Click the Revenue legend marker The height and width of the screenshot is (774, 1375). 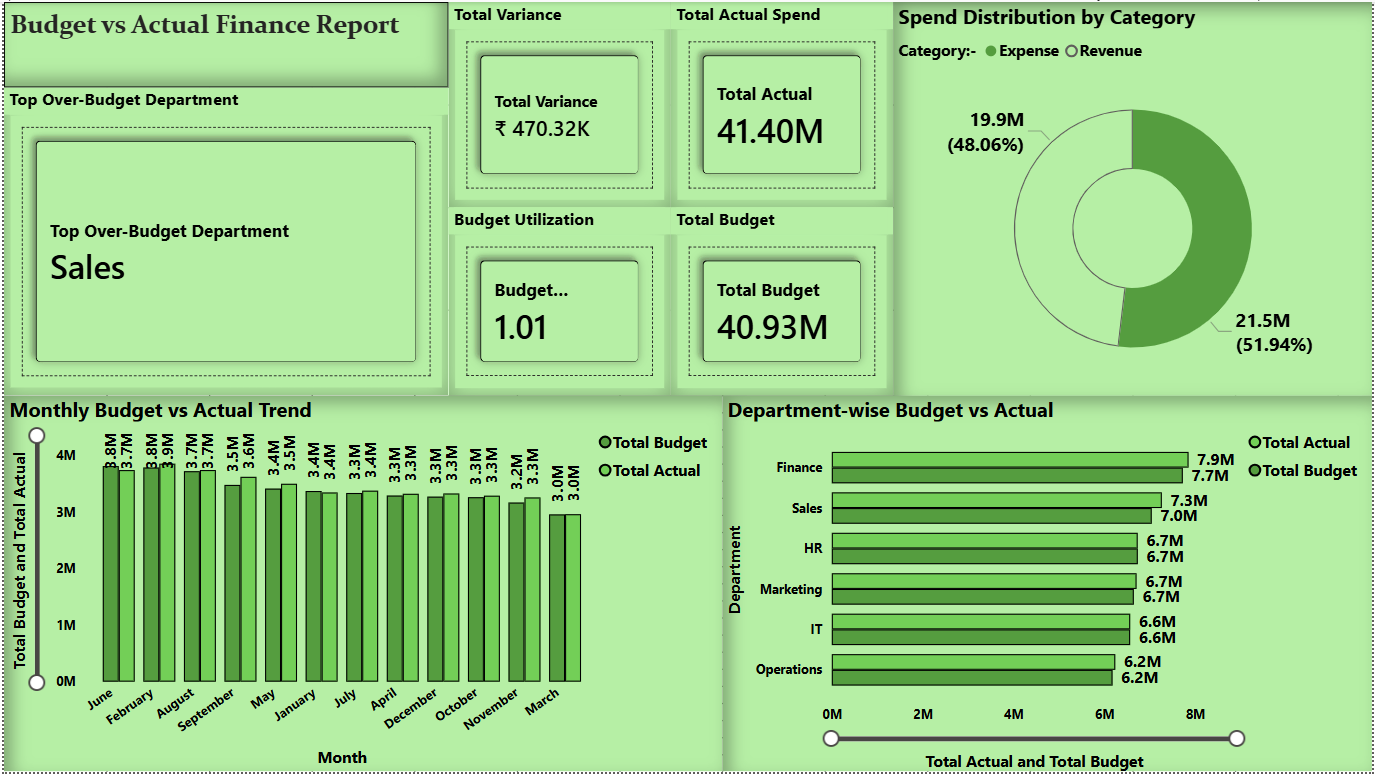(1072, 51)
